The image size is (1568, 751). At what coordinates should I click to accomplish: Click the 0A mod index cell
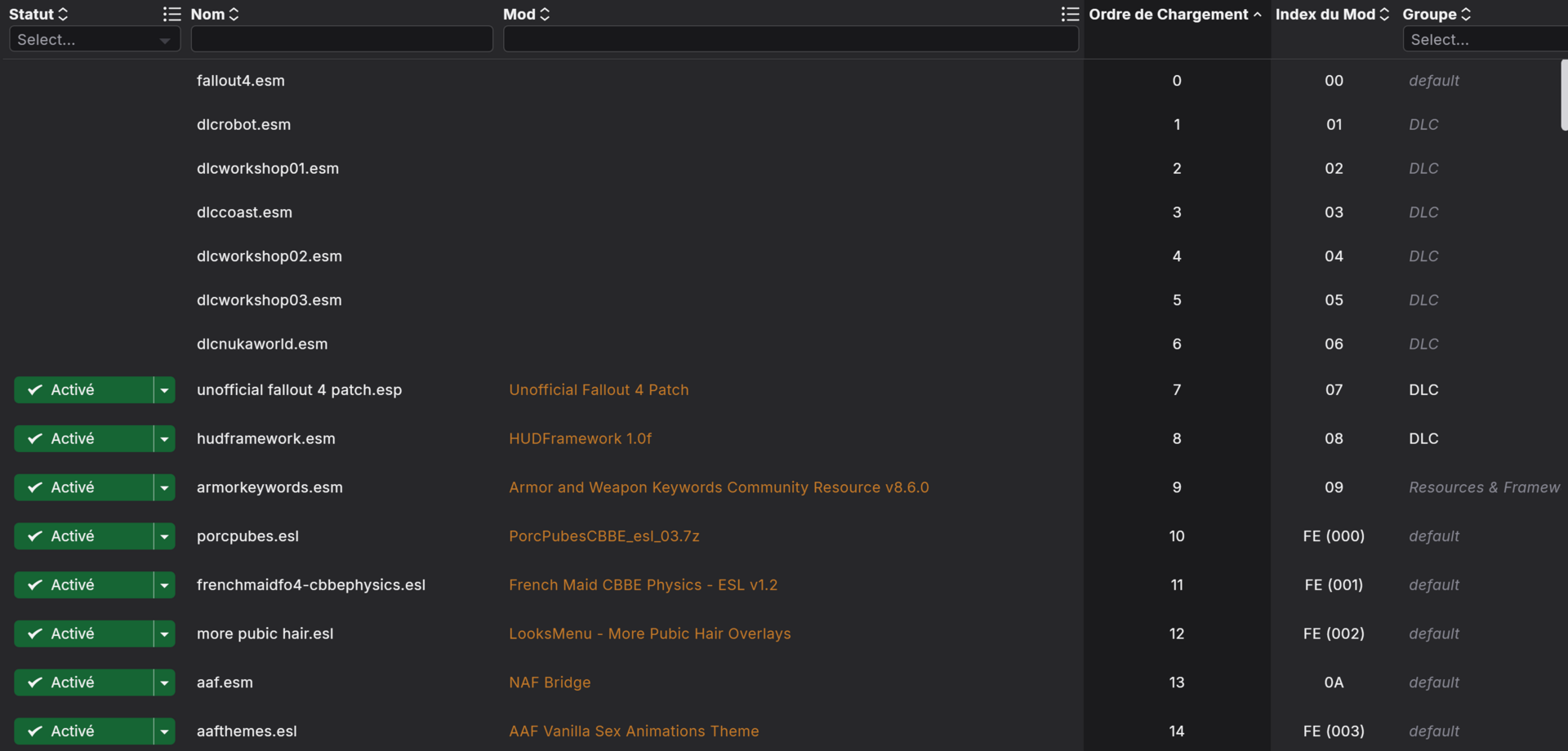1334,682
